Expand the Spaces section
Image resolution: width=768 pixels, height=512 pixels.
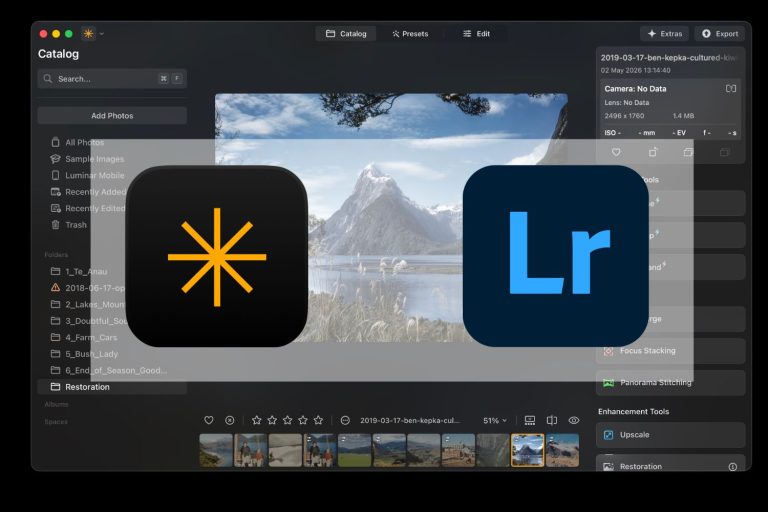56,422
